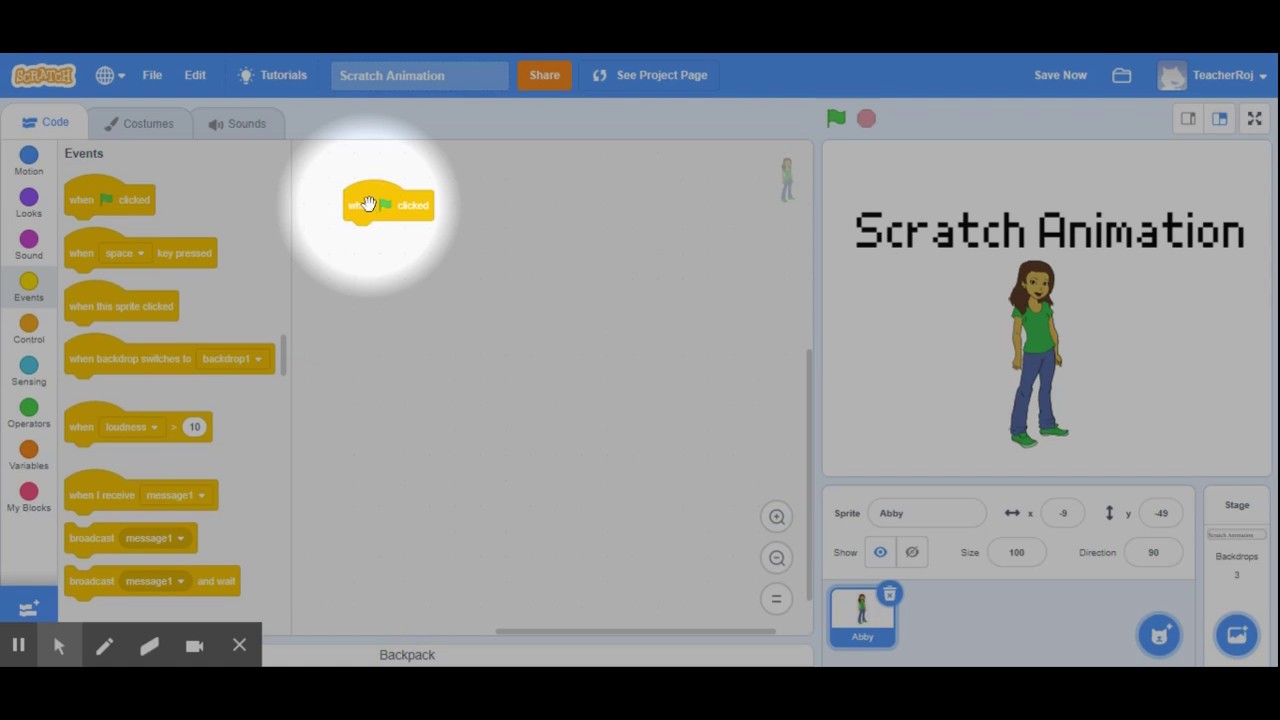
Task: Open Tutorials from the menu bar
Action: tap(273, 75)
